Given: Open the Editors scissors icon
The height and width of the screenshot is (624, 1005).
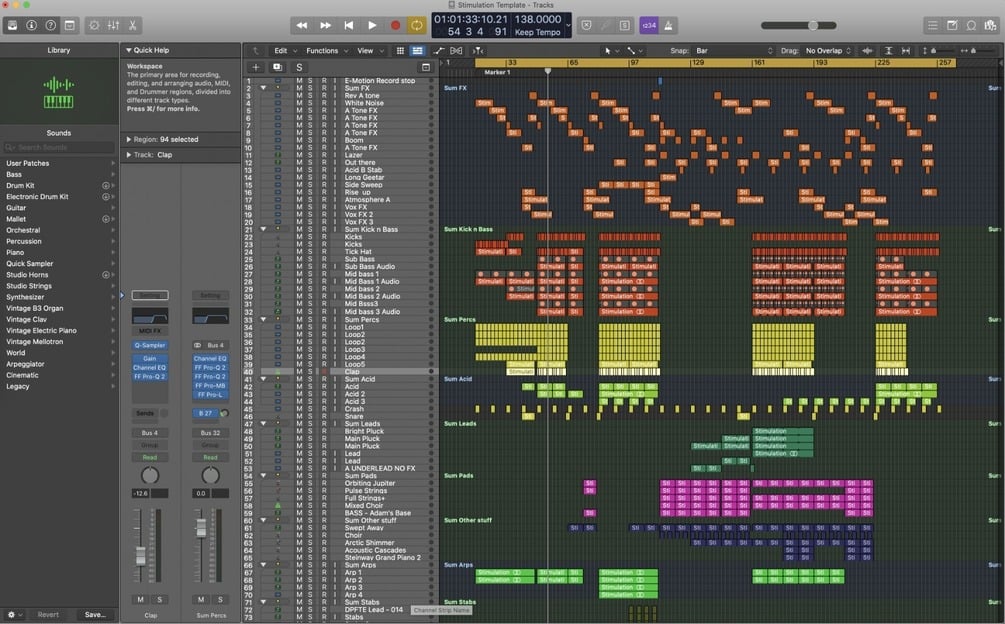Looking at the screenshot, I should pos(132,26).
